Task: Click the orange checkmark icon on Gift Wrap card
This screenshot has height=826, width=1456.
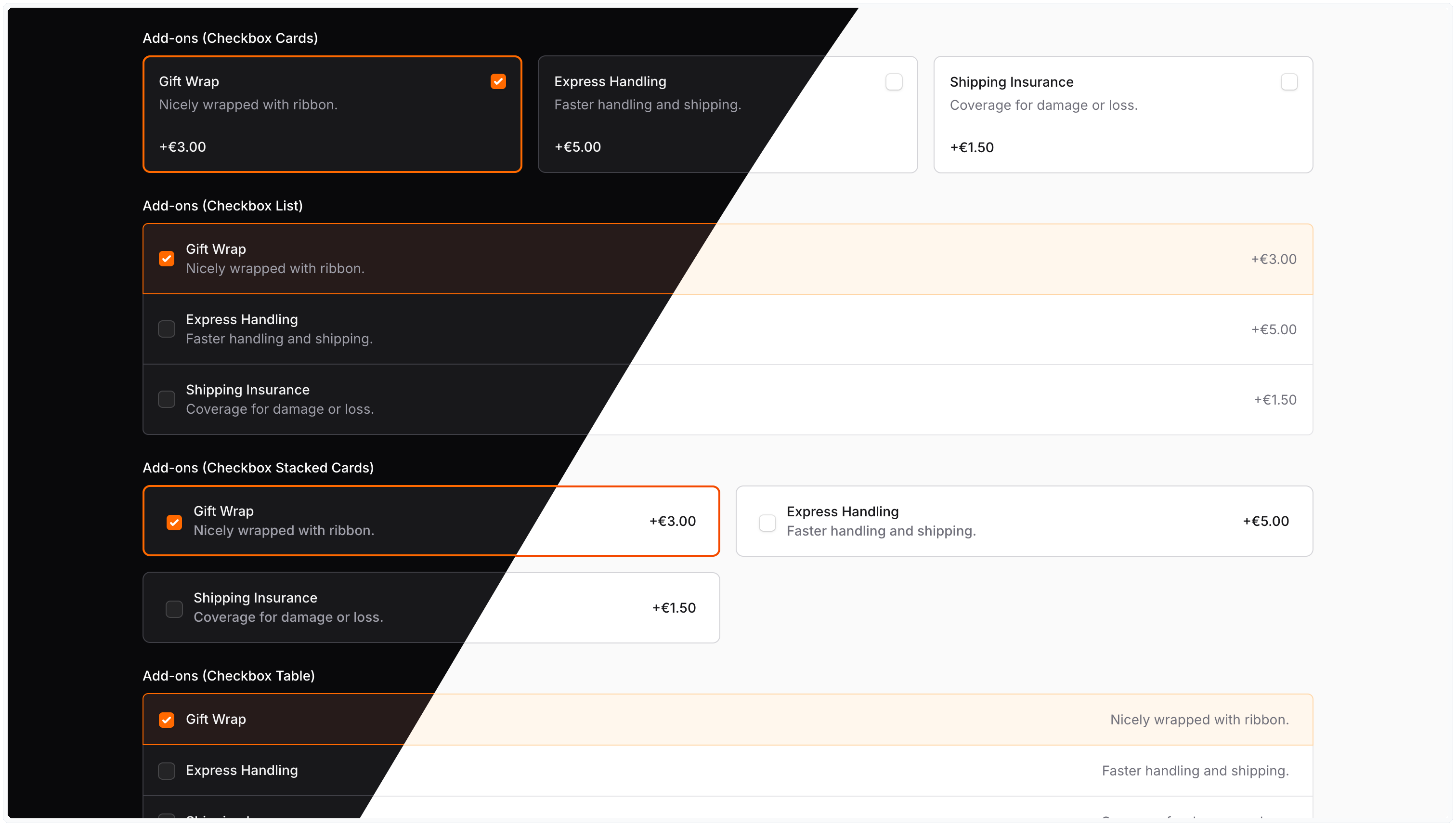Action: [498, 82]
